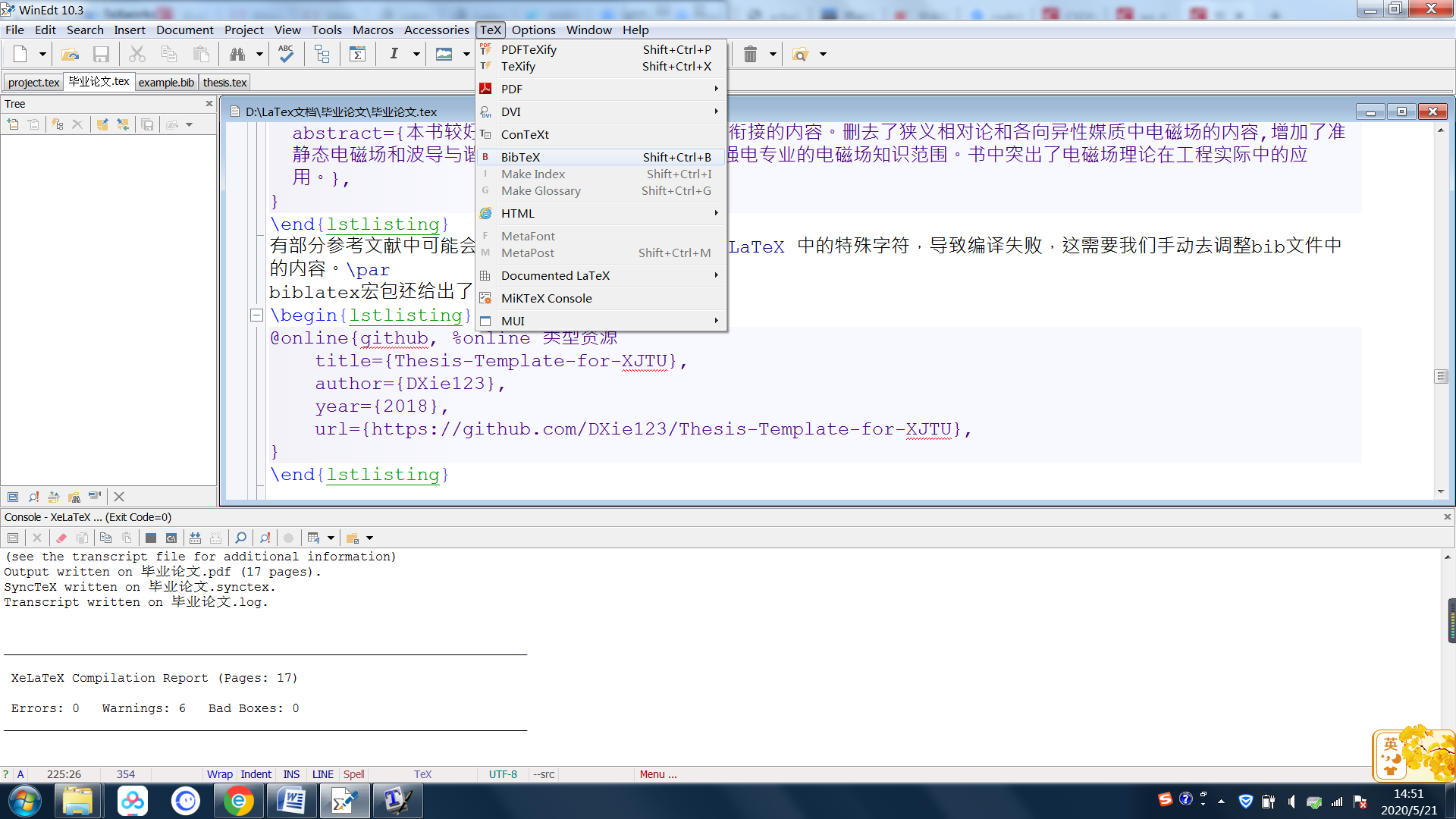Switch to the example.bib tab
This screenshot has width=1456, height=819.
pyautogui.click(x=166, y=82)
